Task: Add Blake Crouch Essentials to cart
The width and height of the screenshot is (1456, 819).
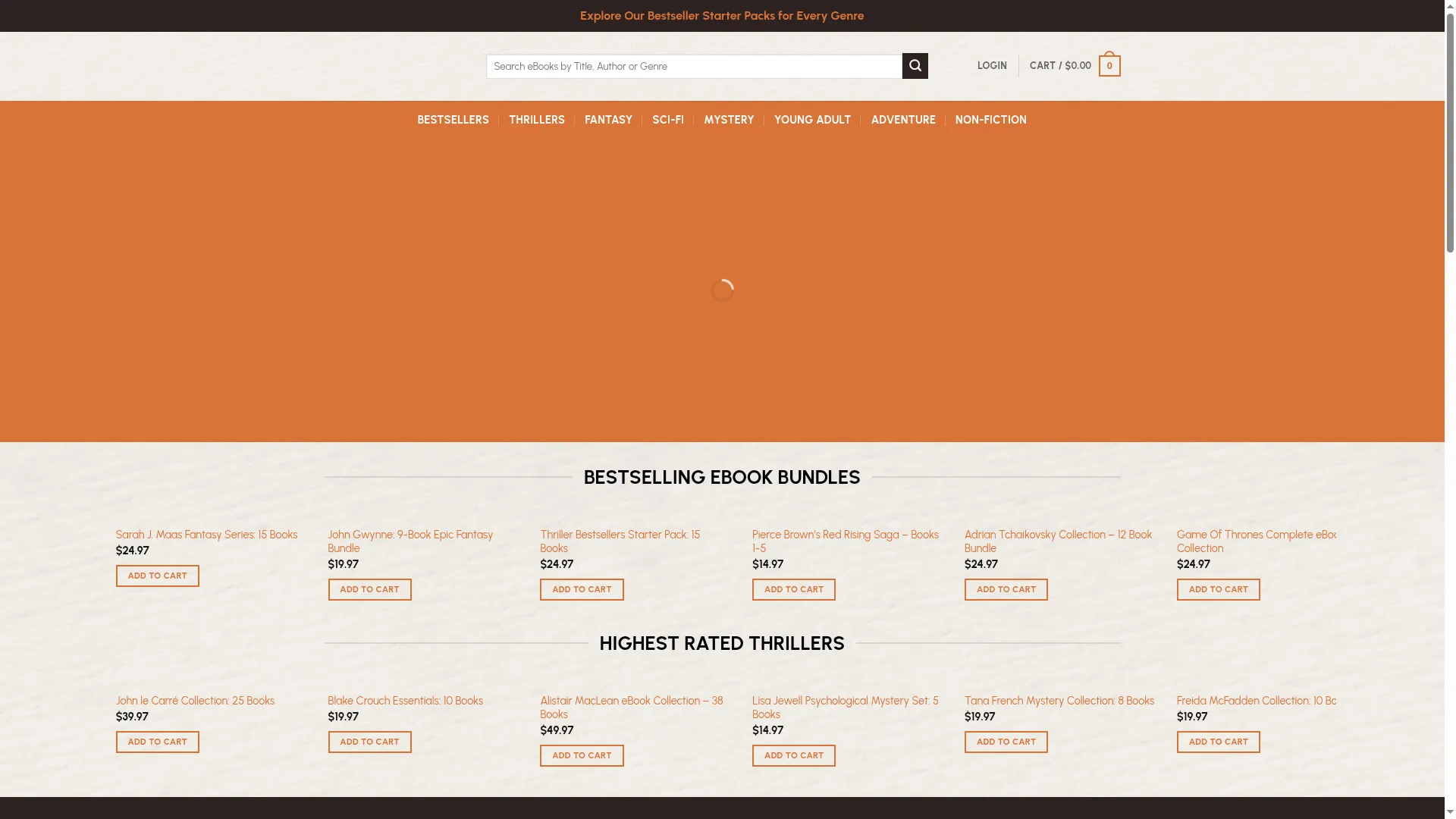Action: (x=370, y=742)
